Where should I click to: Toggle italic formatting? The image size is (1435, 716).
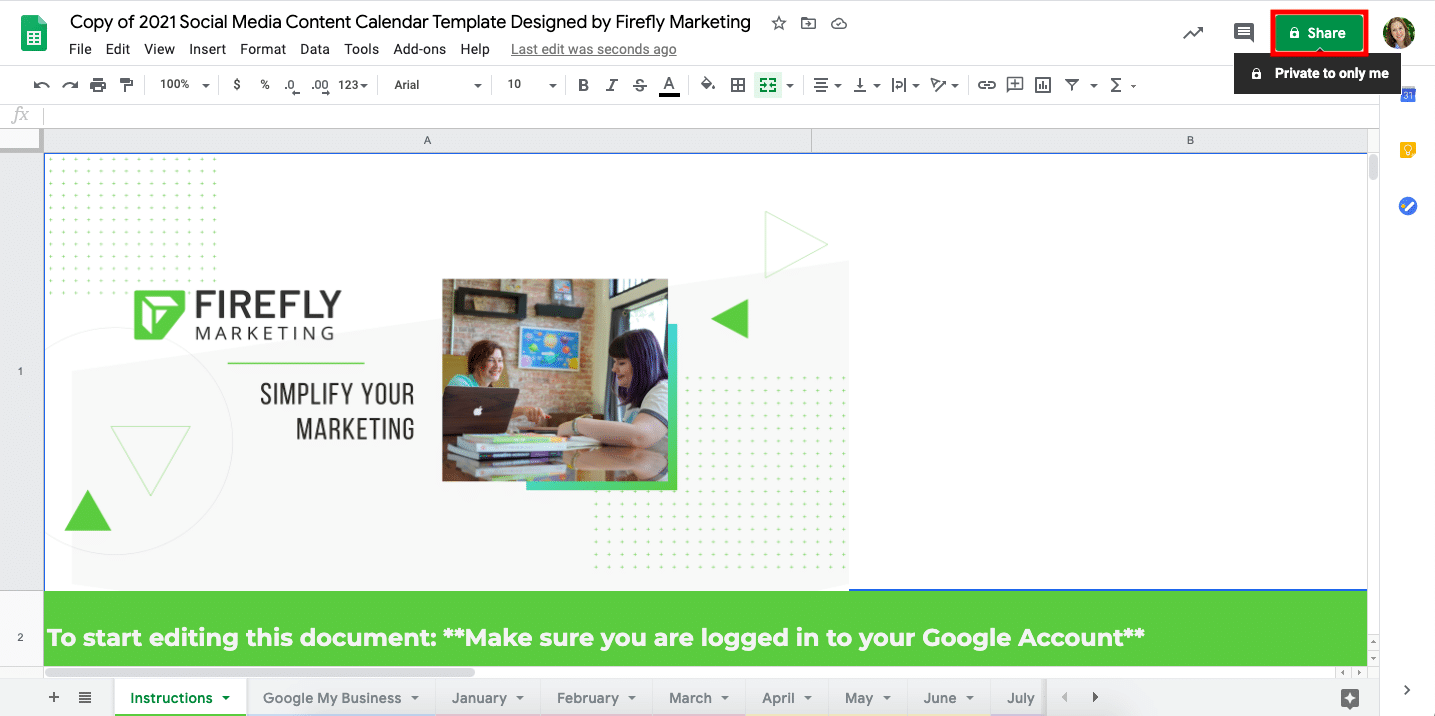click(612, 85)
